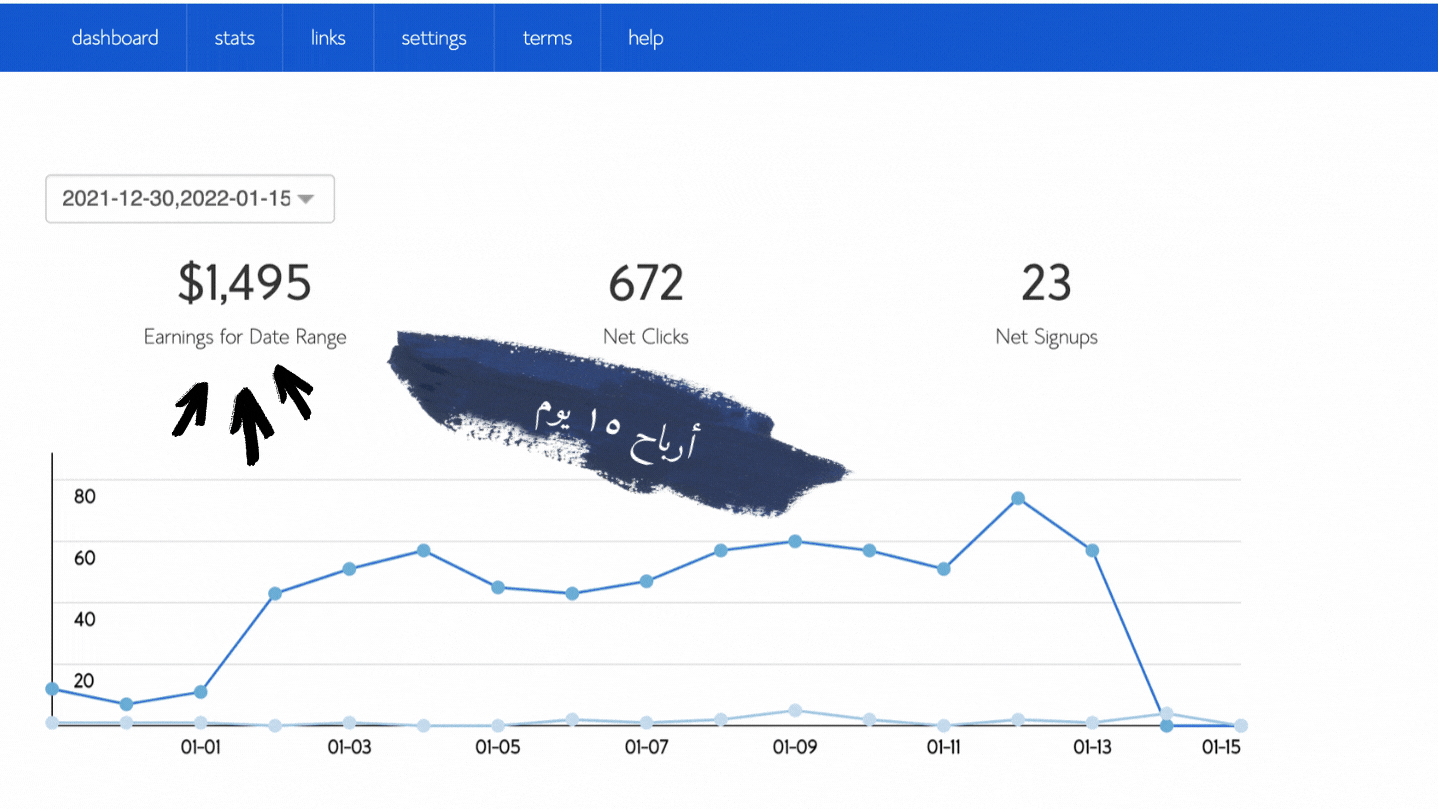Select the terms menu item
Screen dimensions: 1438x810
point(547,38)
